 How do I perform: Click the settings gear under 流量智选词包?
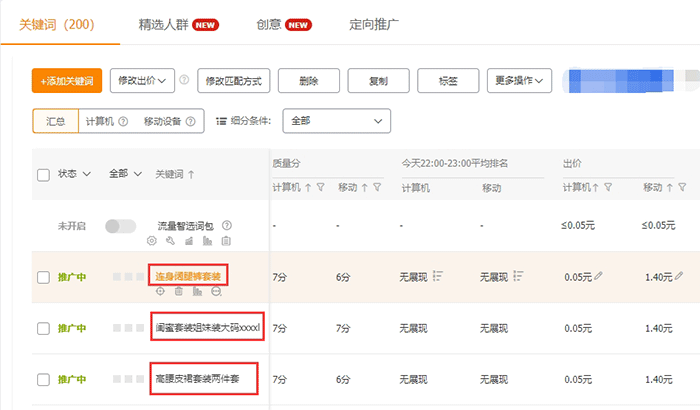tap(152, 241)
